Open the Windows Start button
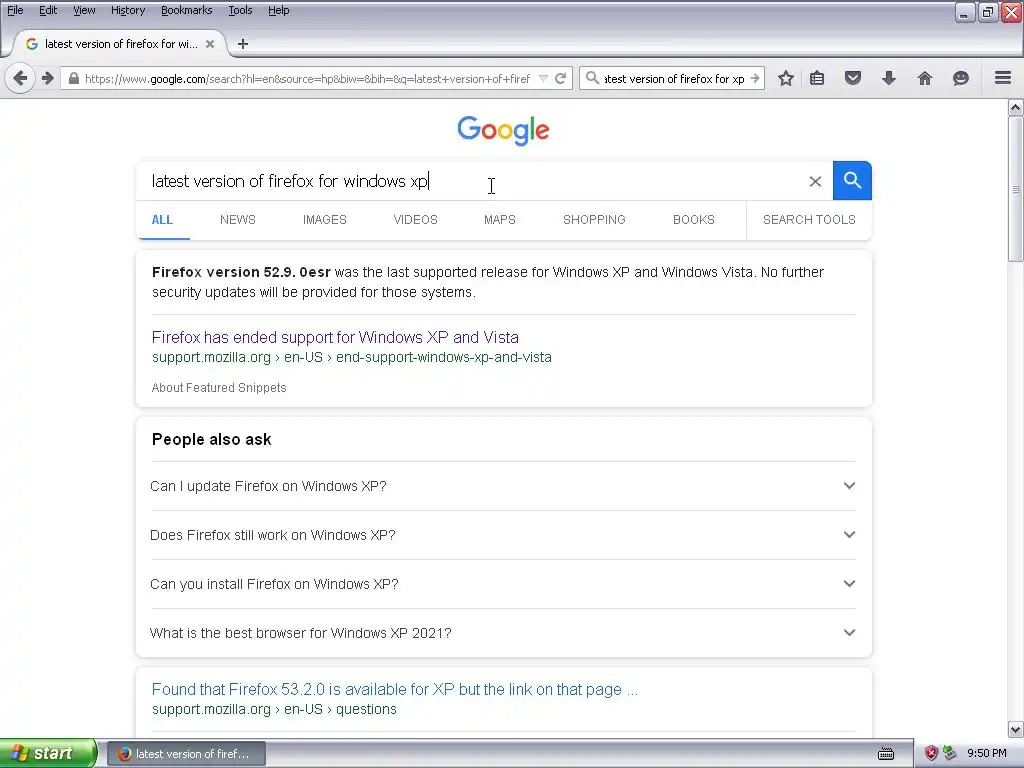The height and width of the screenshot is (768, 1024). coord(48,754)
